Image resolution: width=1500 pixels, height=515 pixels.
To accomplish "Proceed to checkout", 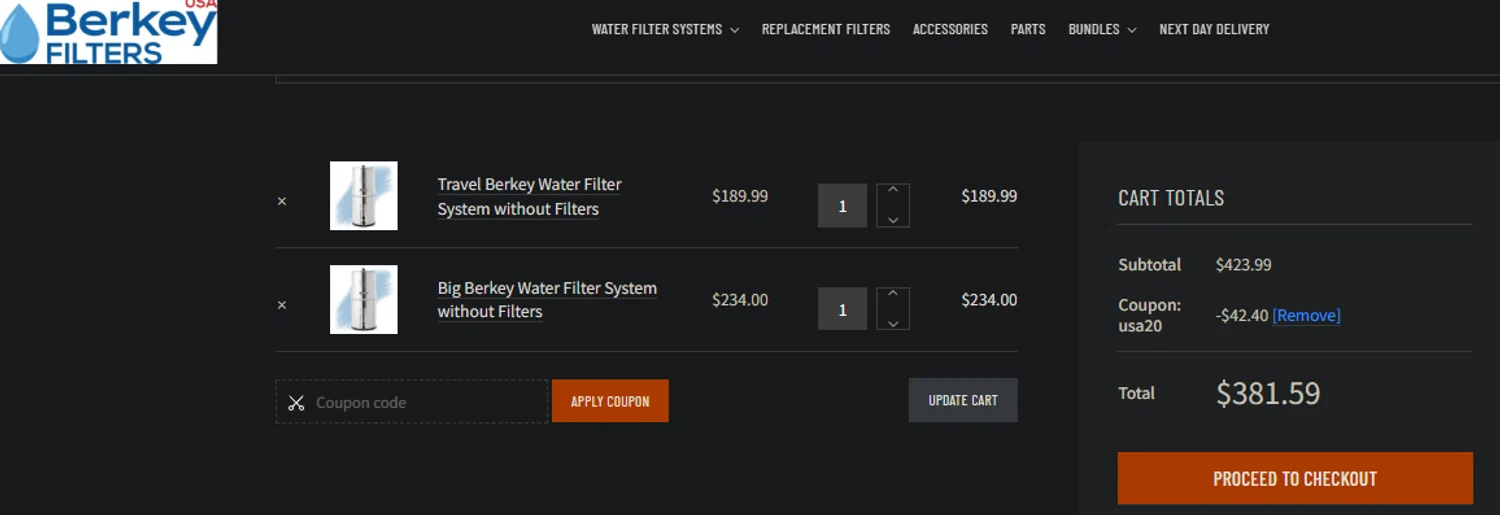I will (x=1295, y=478).
